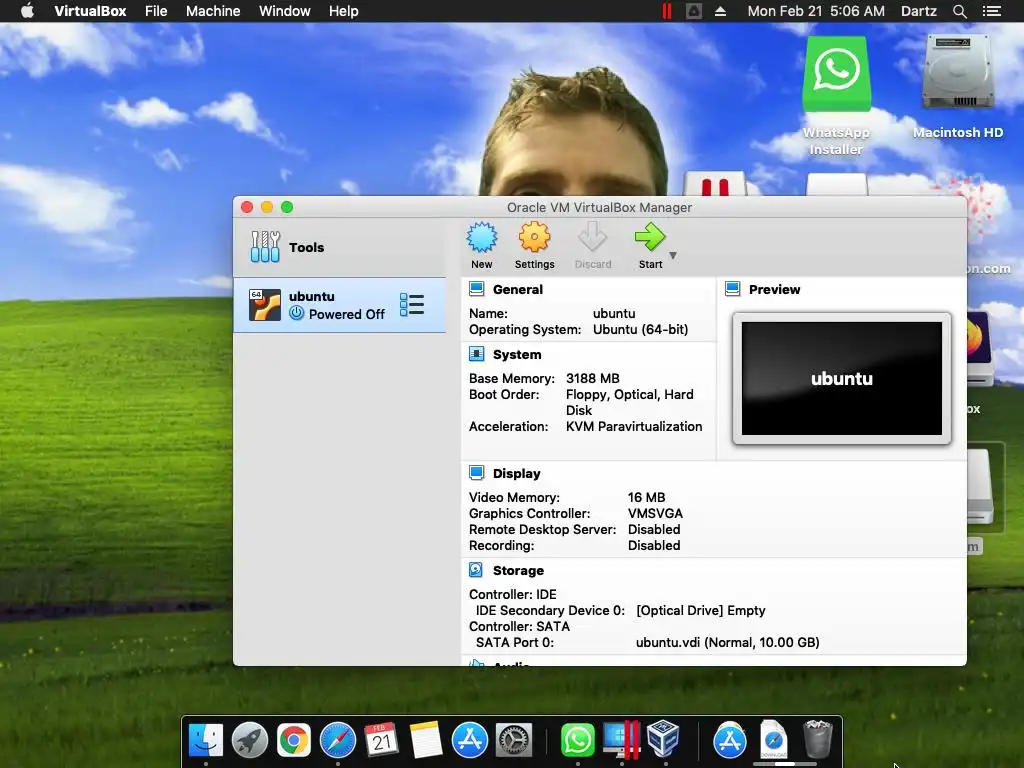1024x768 pixels.
Task: Click the date and time in menu bar
Action: tap(816, 11)
